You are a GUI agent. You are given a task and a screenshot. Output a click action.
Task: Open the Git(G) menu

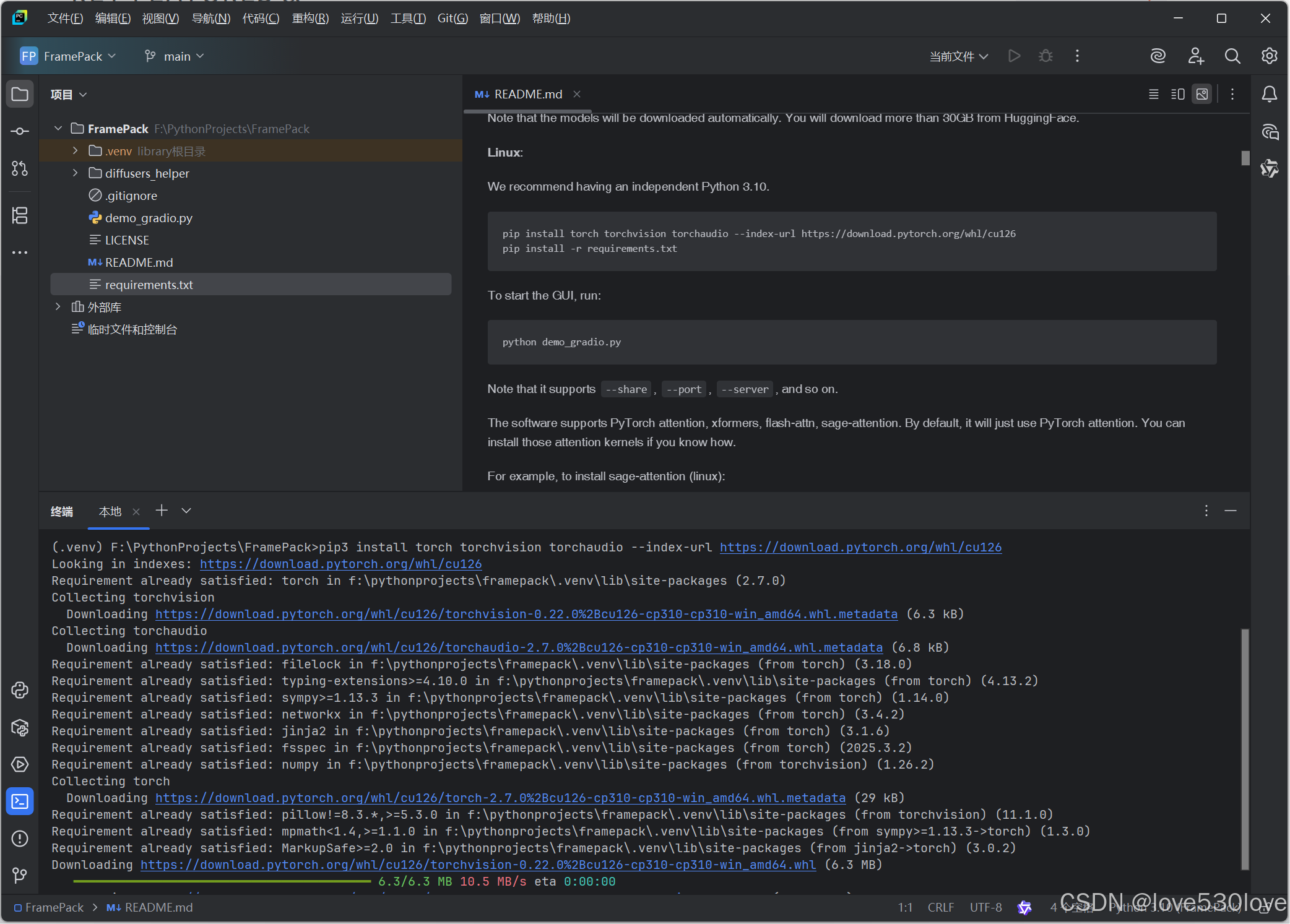[x=452, y=19]
